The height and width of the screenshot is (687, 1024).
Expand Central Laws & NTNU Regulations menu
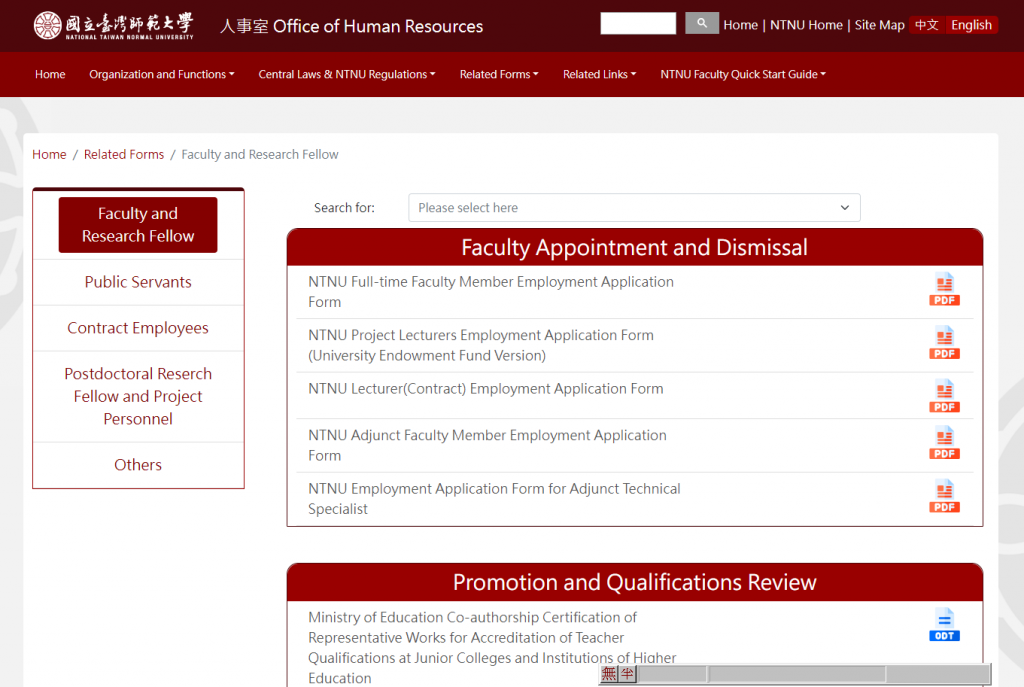[346, 74]
